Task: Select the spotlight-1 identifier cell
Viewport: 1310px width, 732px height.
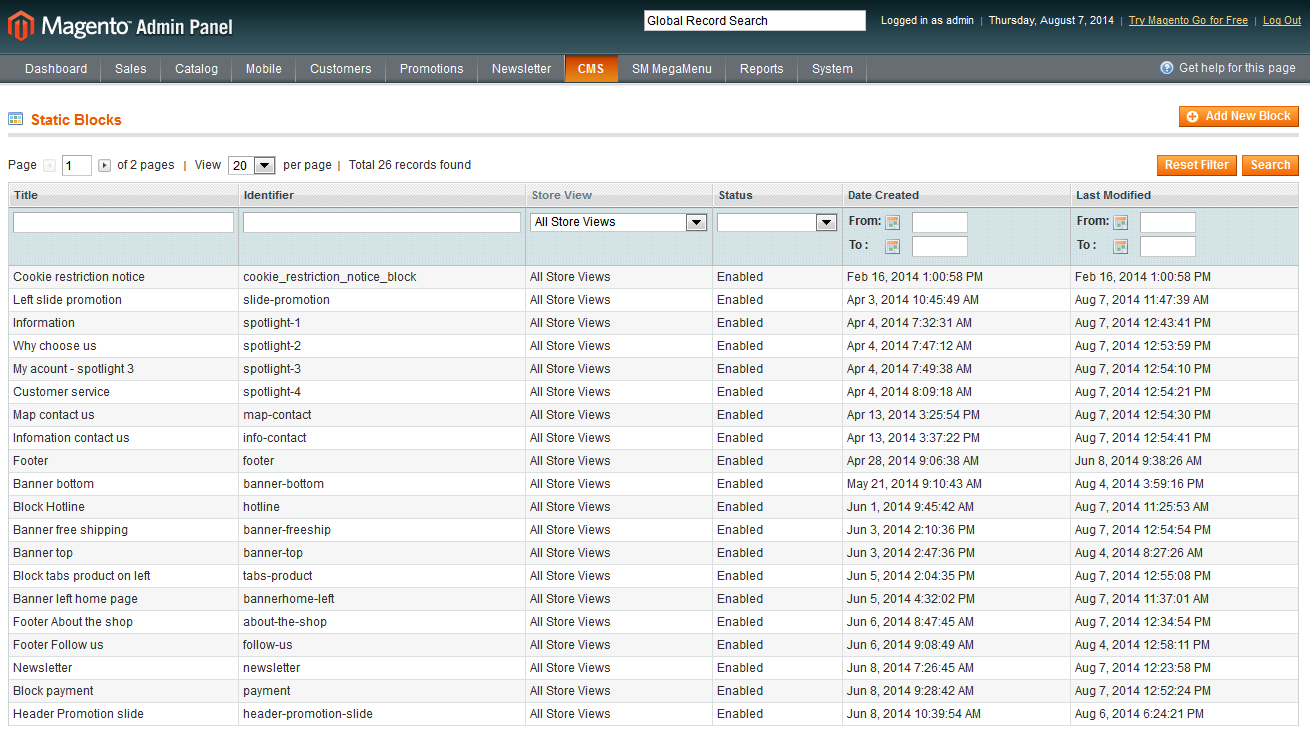Action: point(382,323)
